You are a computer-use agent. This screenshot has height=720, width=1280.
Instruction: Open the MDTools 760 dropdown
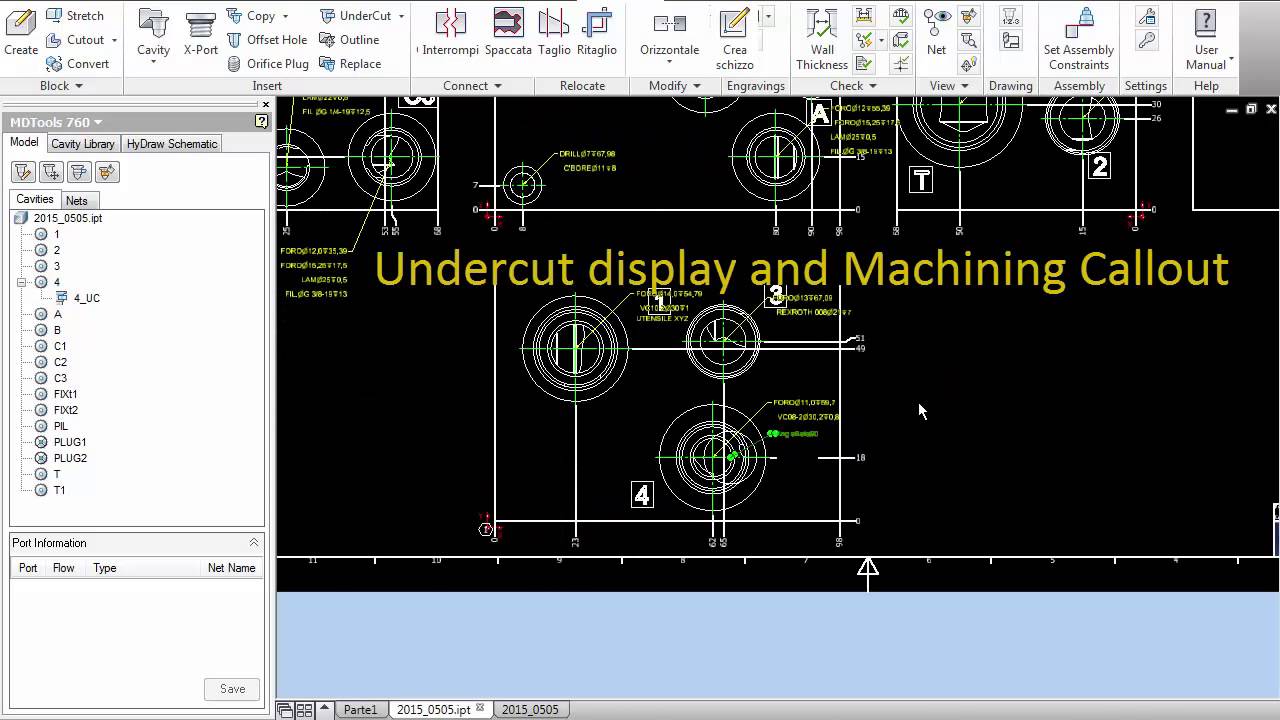coord(98,123)
